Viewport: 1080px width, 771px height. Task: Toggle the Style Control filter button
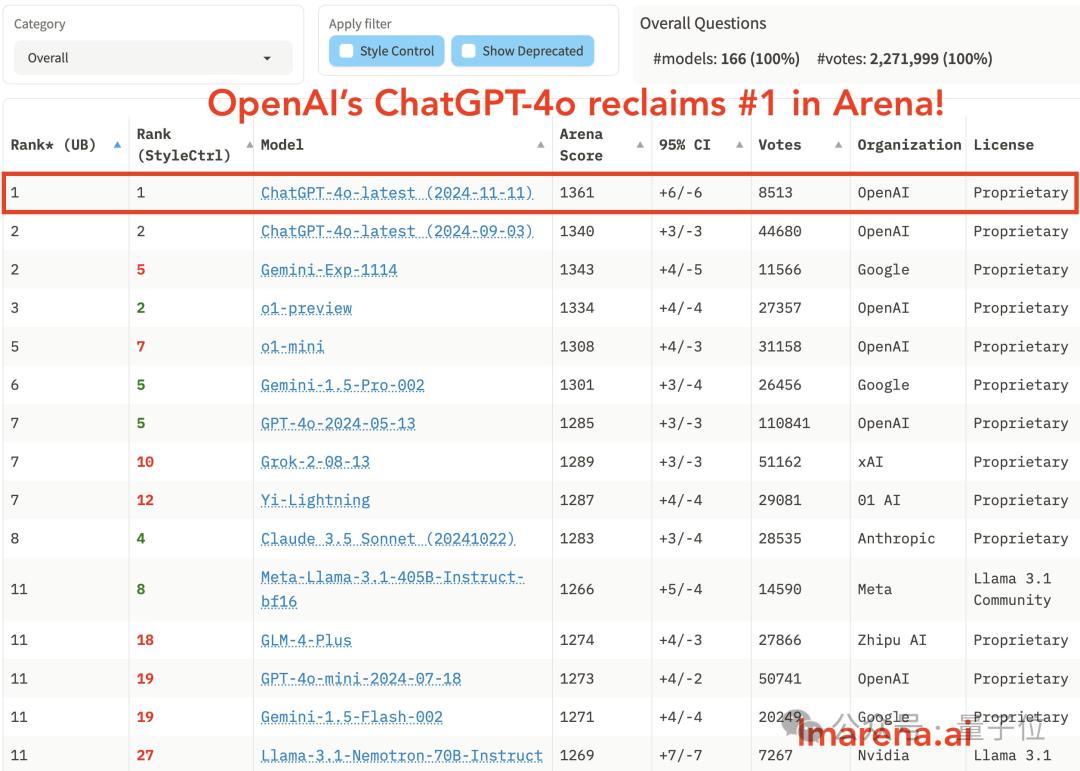coord(386,51)
